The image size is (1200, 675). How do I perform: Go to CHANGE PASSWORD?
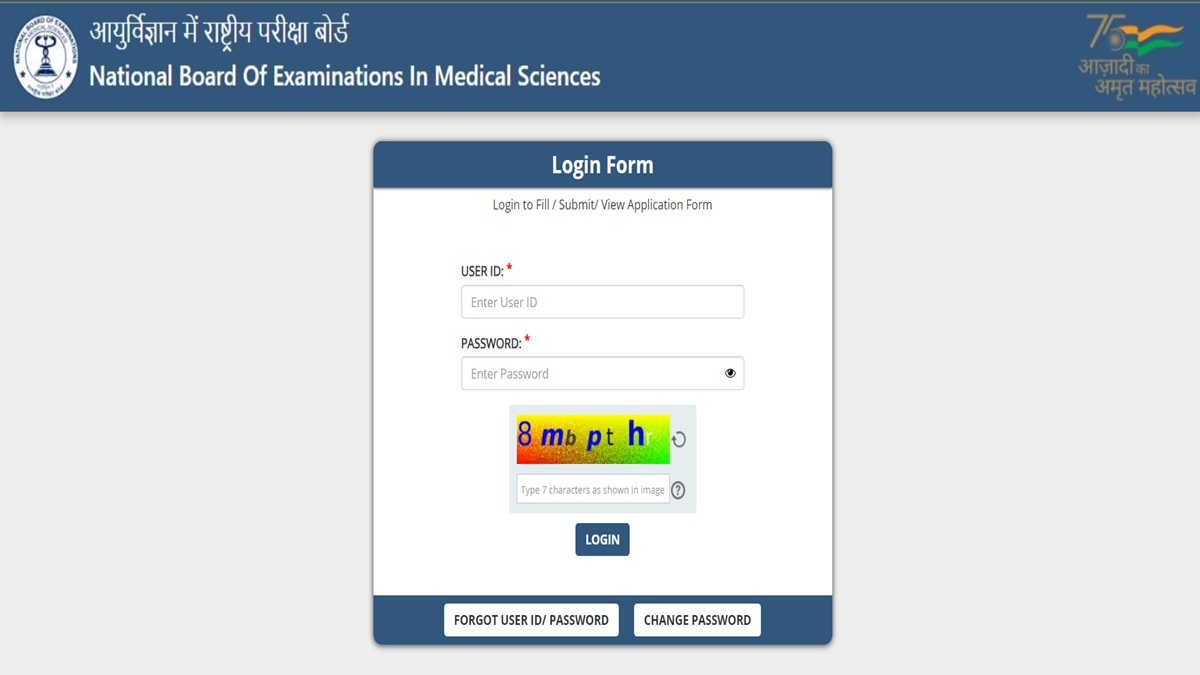(x=697, y=620)
